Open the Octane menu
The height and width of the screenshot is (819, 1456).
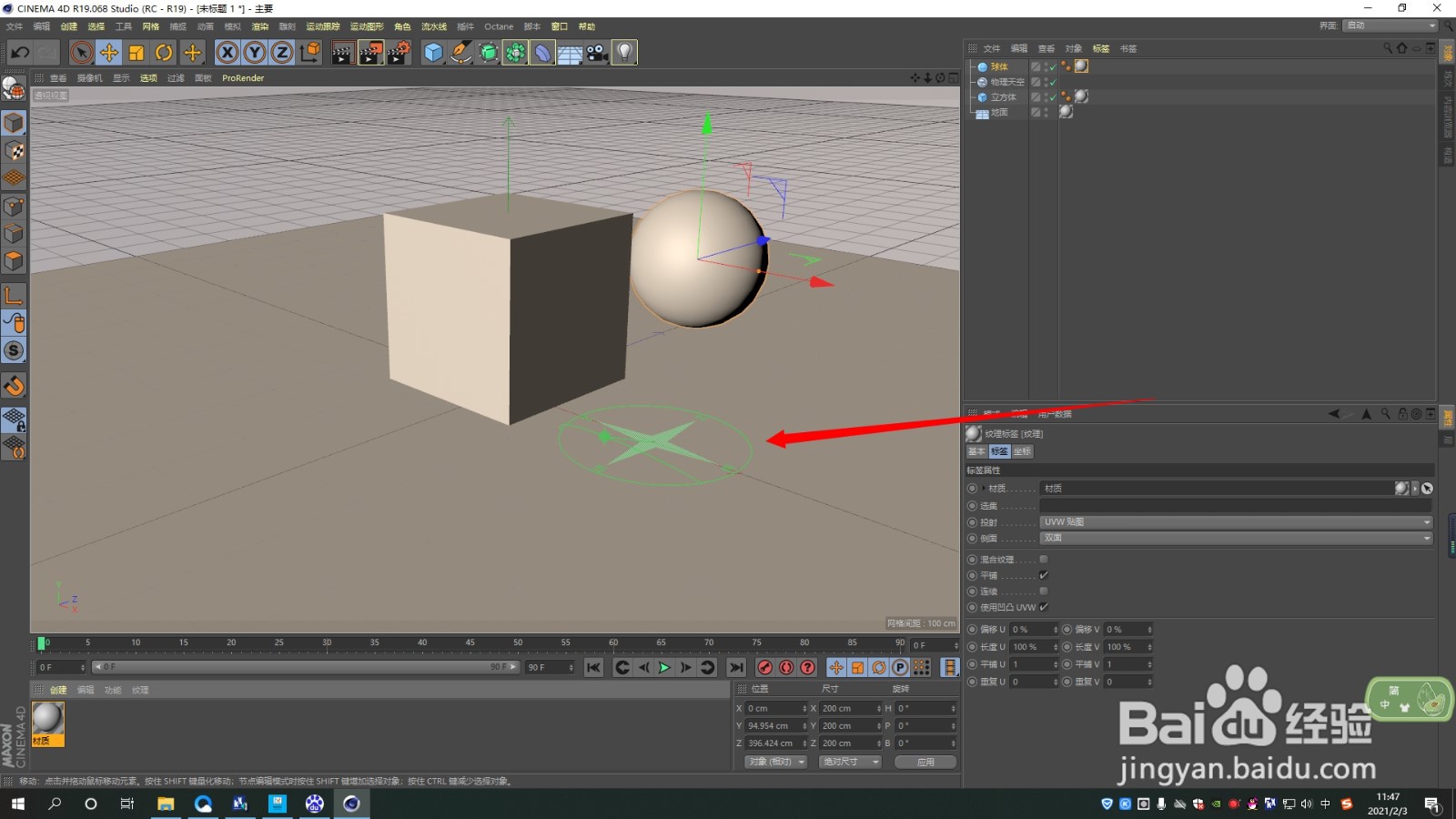click(499, 26)
